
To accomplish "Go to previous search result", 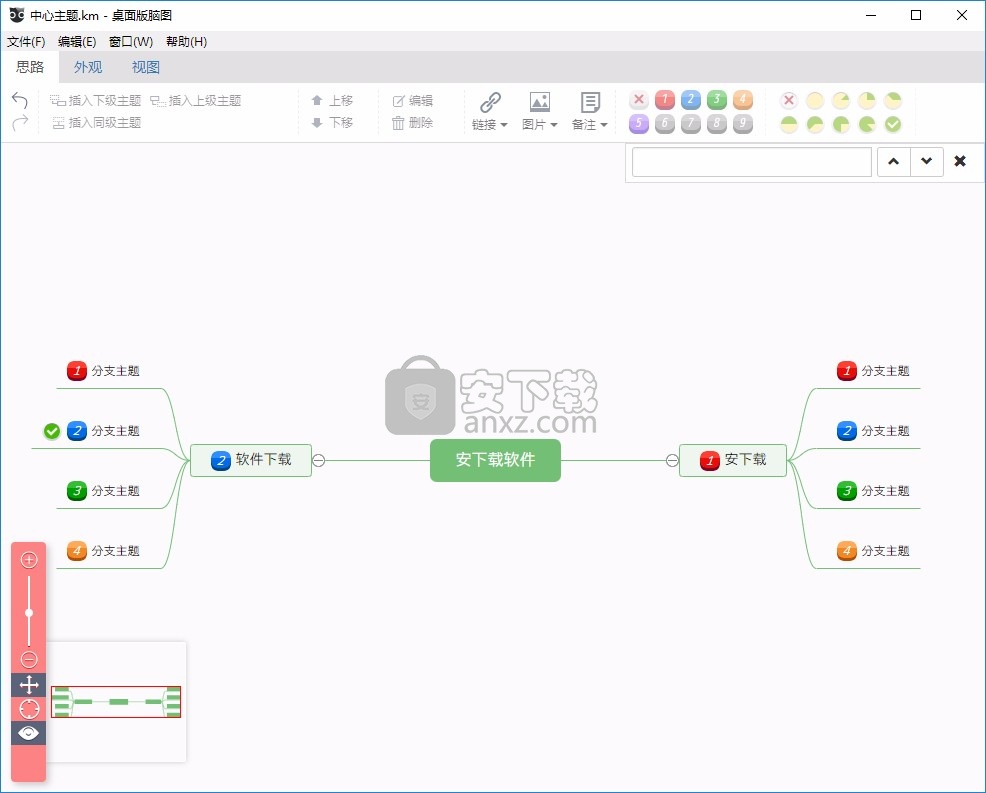I will click(894, 162).
